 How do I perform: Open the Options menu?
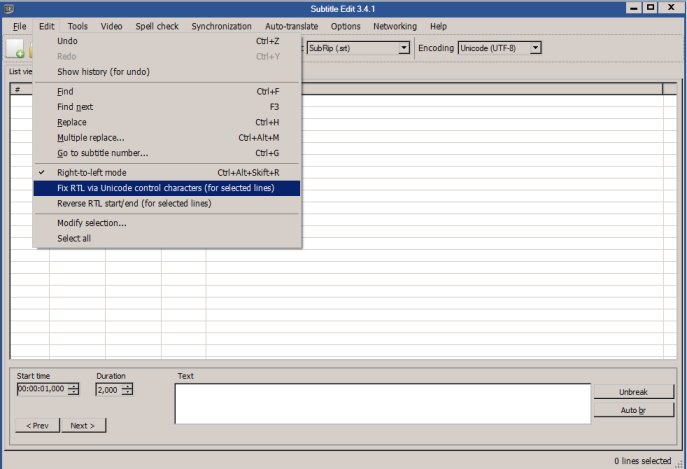coord(345,26)
